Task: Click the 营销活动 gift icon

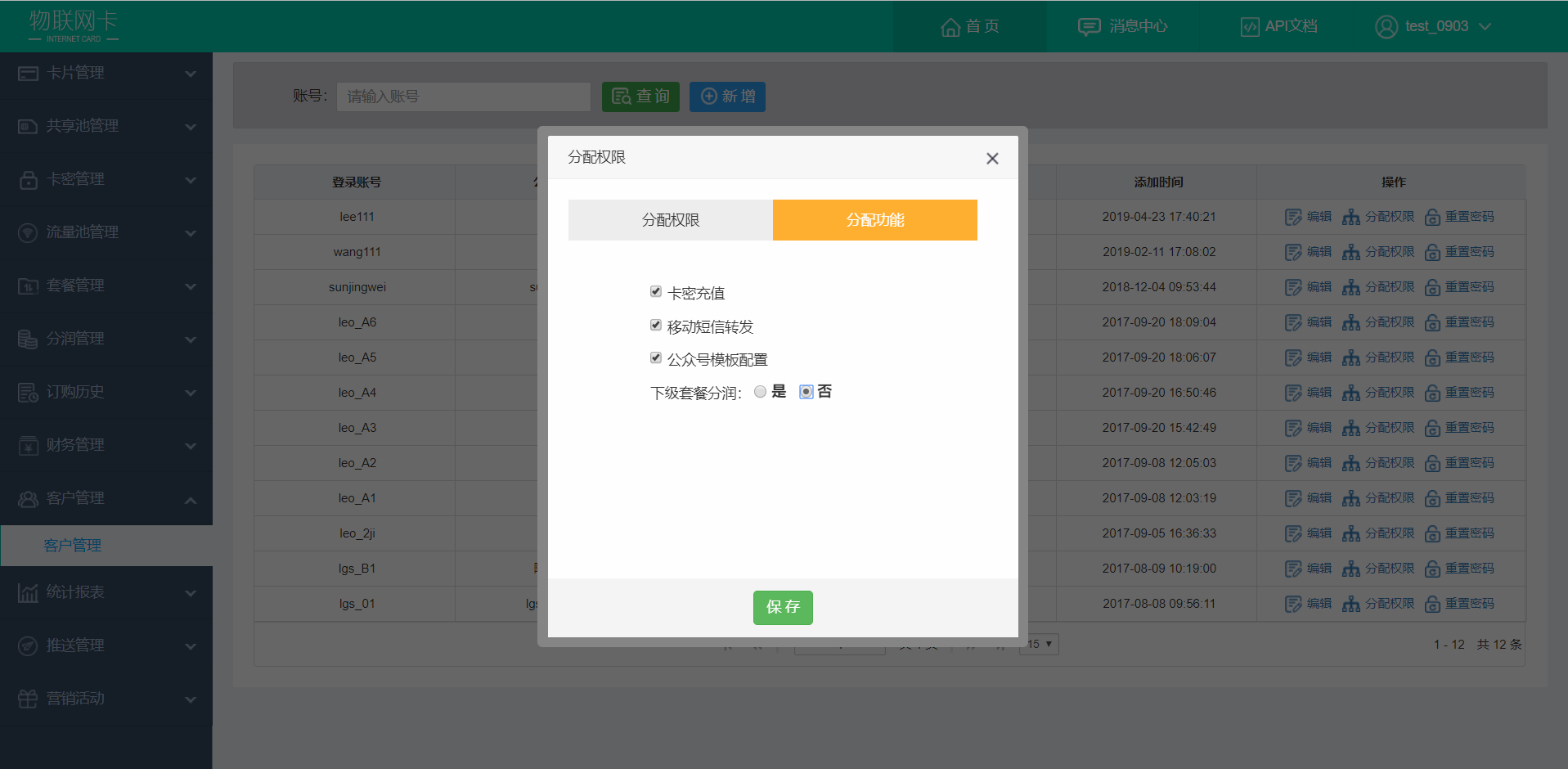Action: pyautogui.click(x=28, y=699)
